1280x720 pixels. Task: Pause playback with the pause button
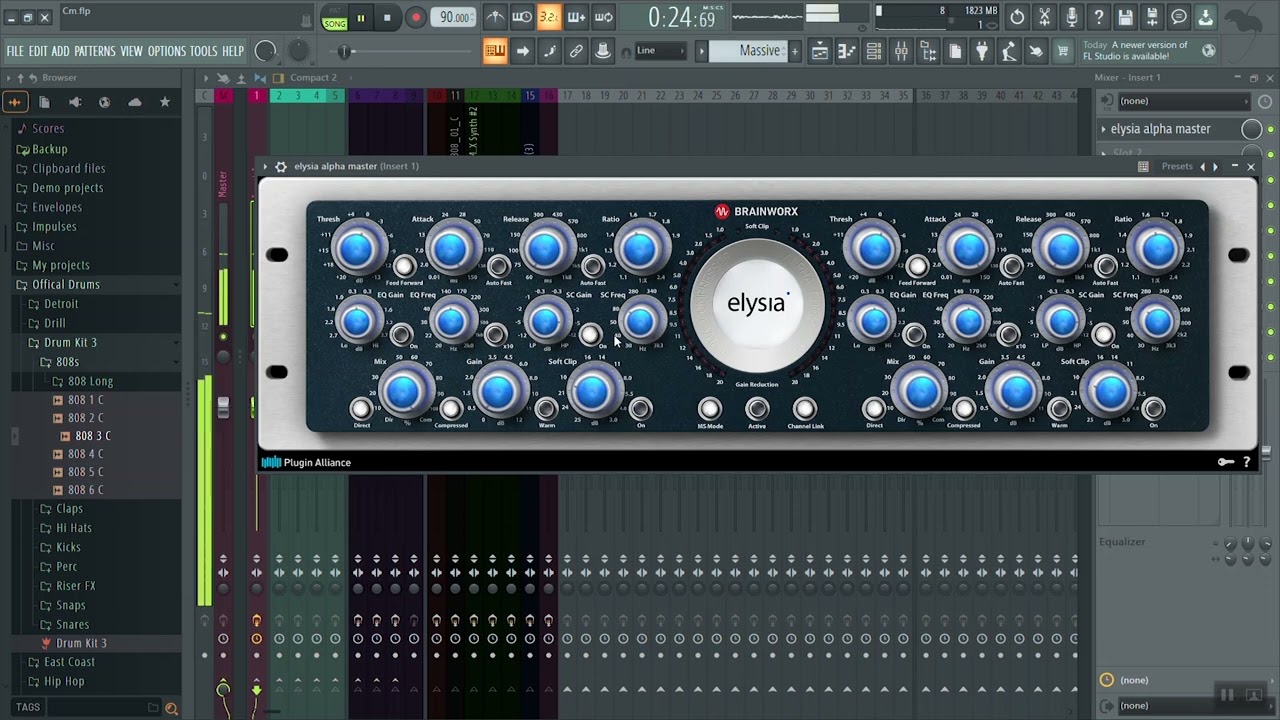pyautogui.click(x=361, y=18)
